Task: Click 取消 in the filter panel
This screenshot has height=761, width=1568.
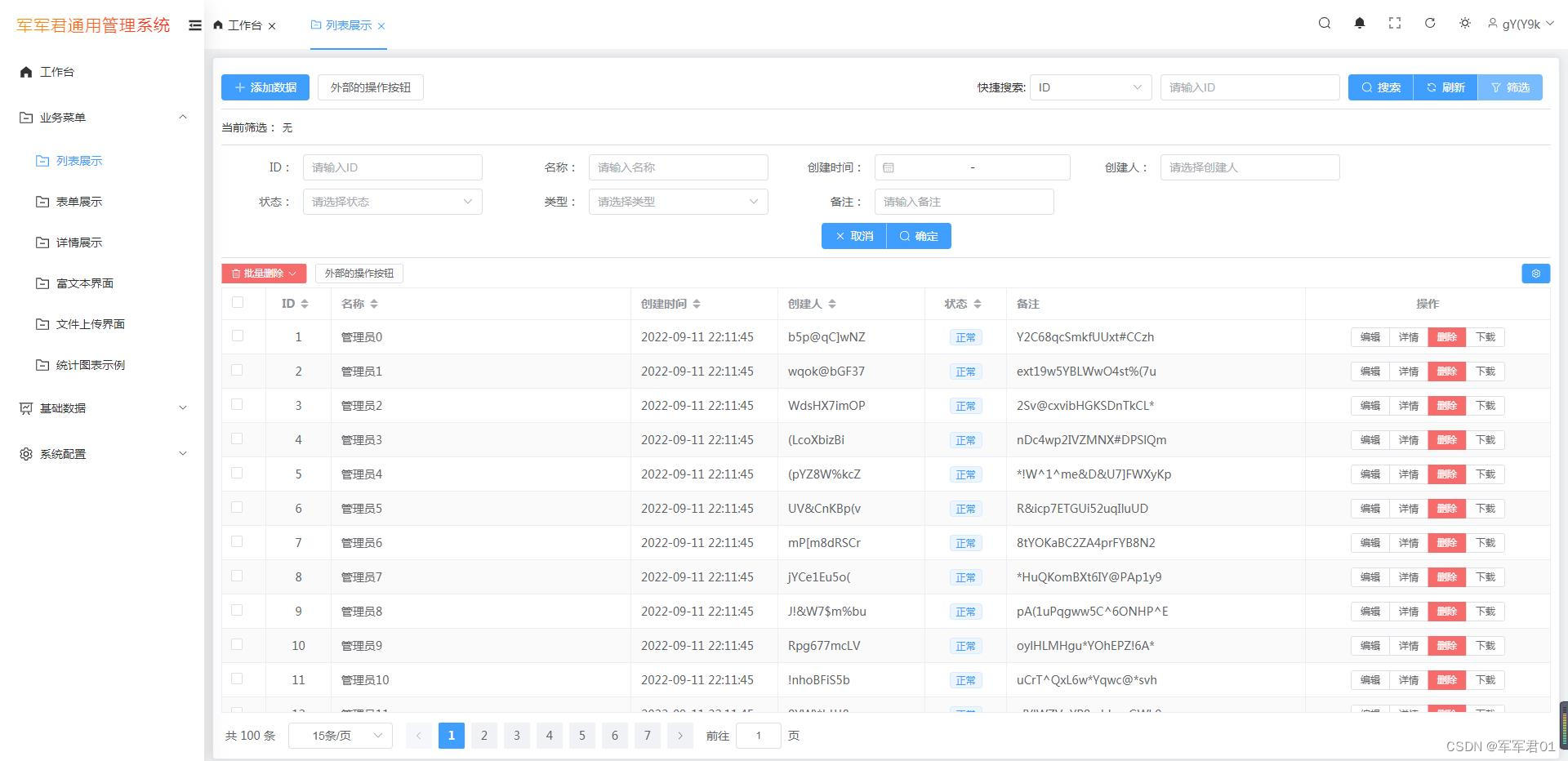Action: tap(853, 236)
